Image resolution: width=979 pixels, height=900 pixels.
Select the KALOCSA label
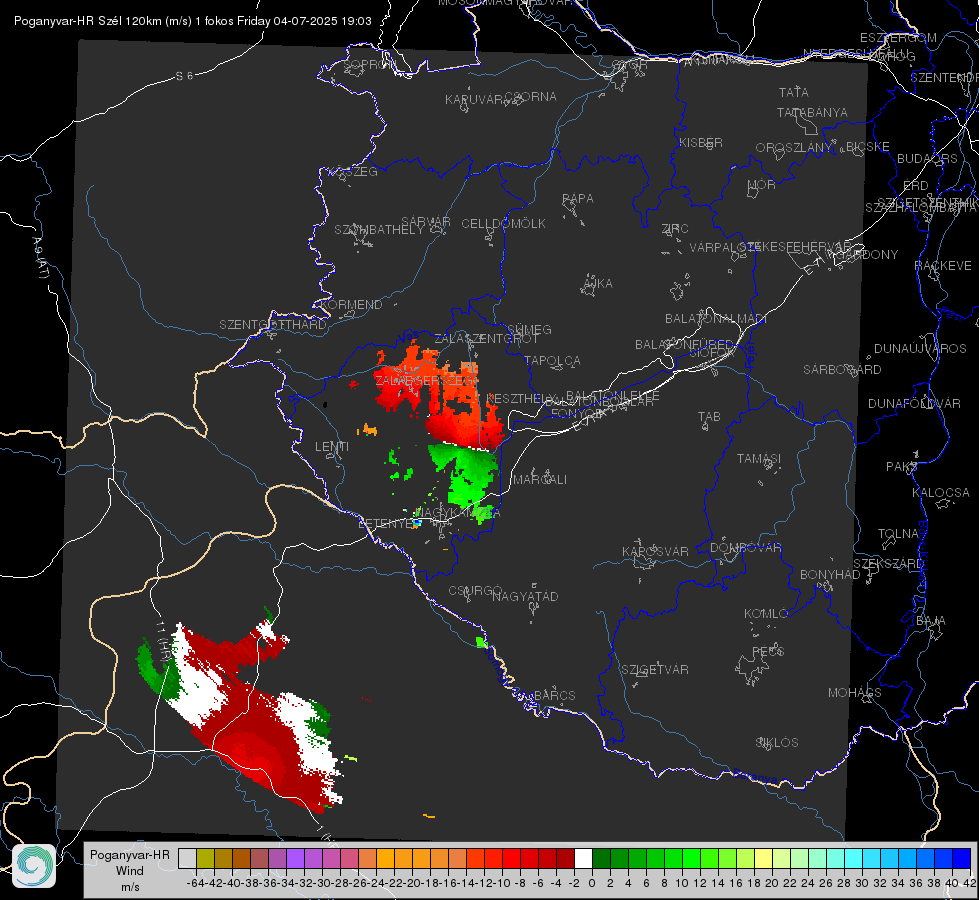click(941, 493)
